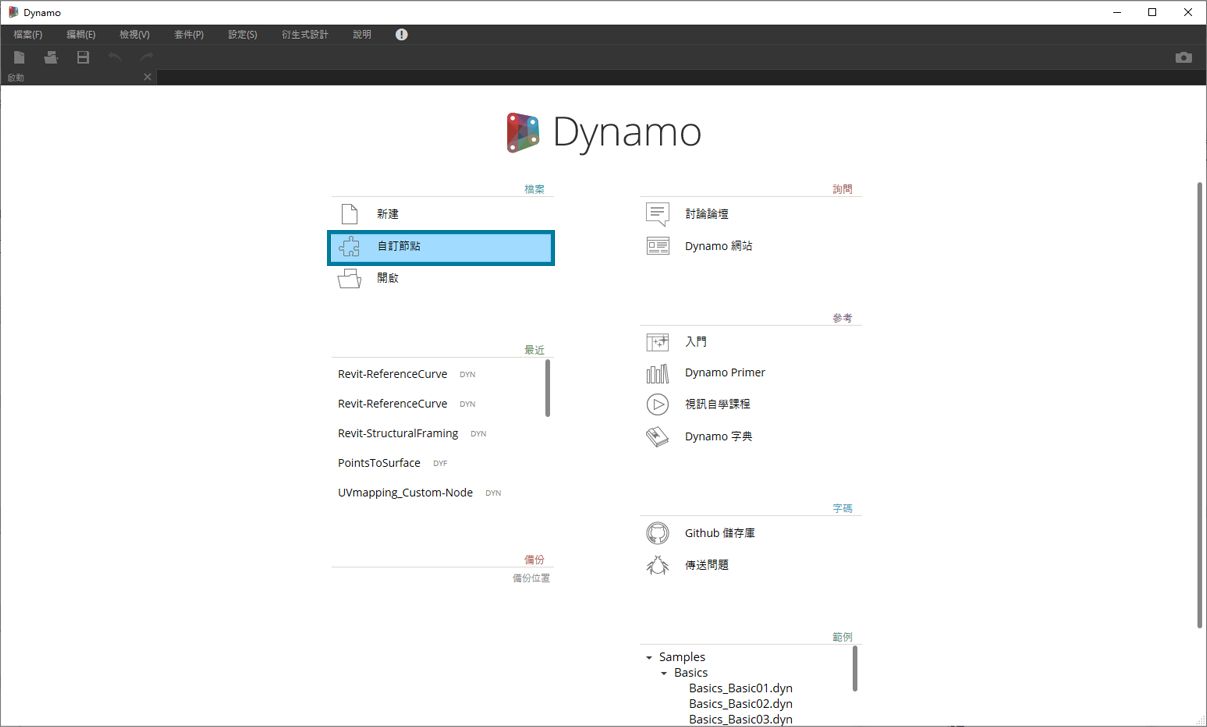Open sample Basics_Basic02.dyn
This screenshot has height=727, width=1207.
pos(740,704)
